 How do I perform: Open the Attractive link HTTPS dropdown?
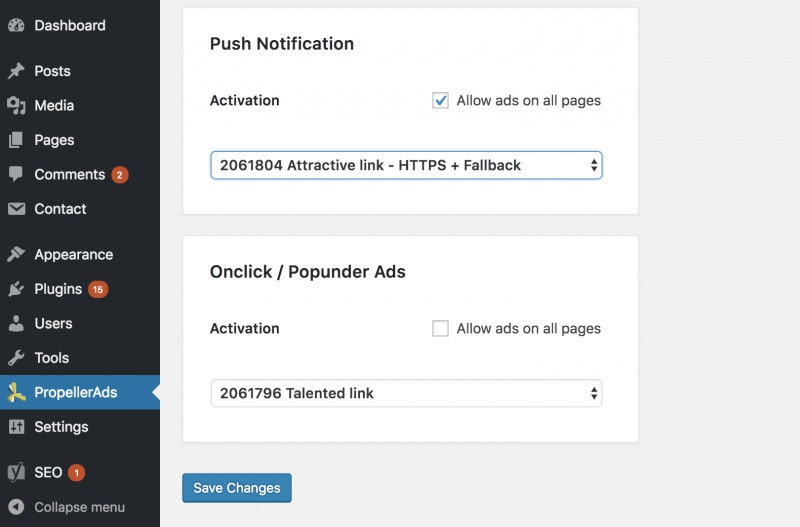coord(406,165)
